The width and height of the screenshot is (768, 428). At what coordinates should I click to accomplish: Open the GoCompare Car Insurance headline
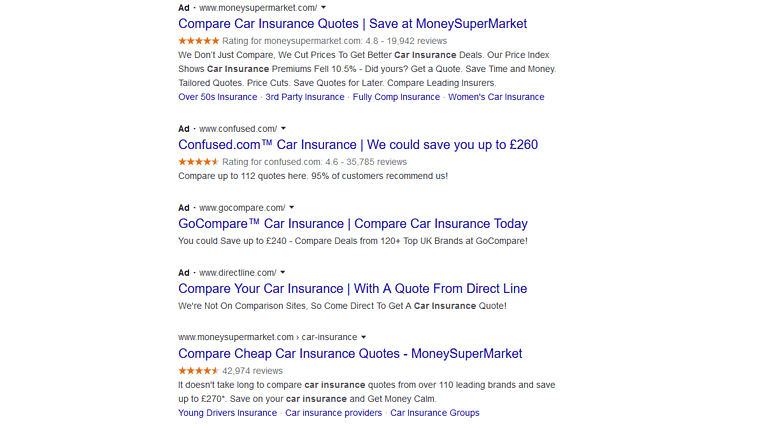[x=352, y=224]
